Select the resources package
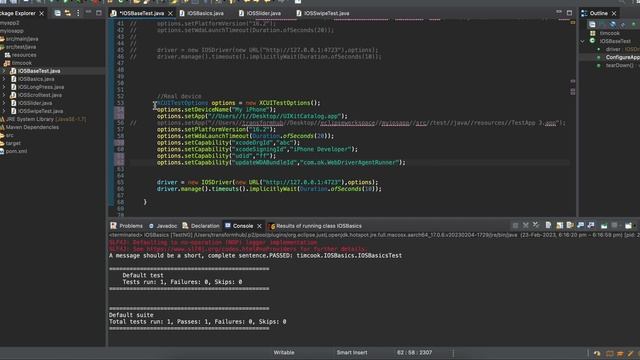Screen dimensions: 640x360 tap(24, 55)
